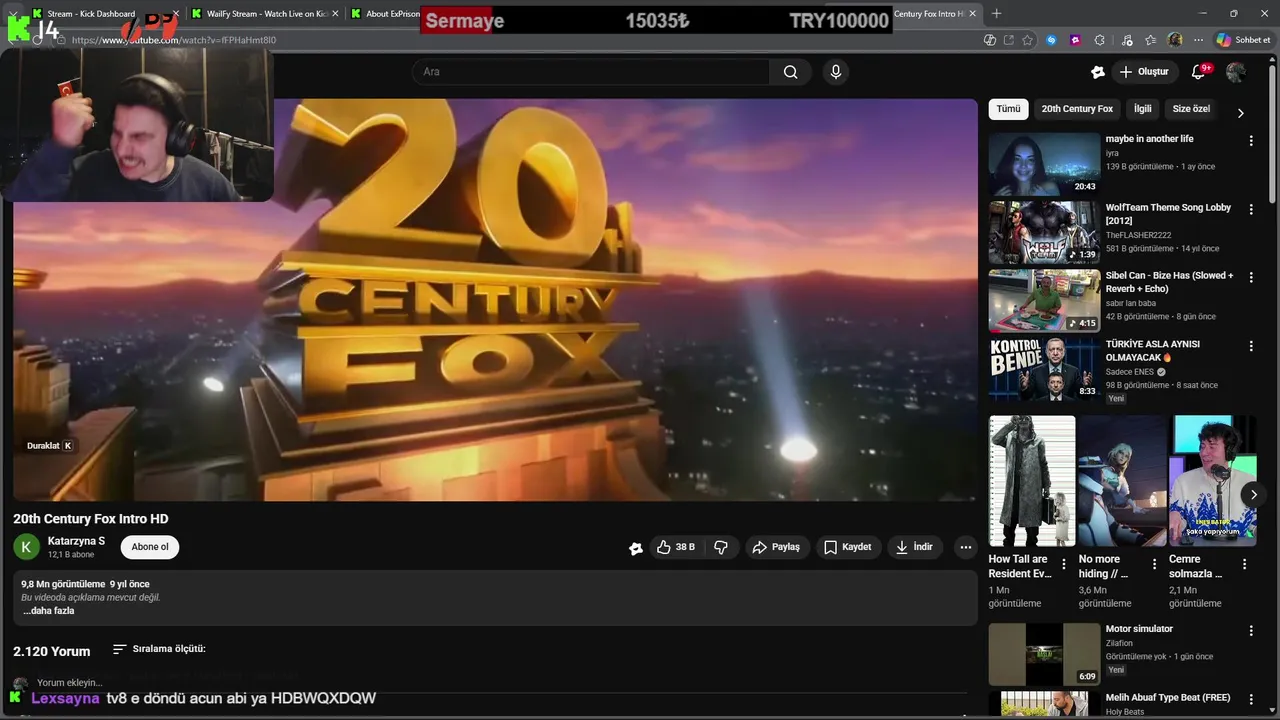The image size is (1280, 720).
Task: Click the Shazam extension icon in toolbar
Action: [x=1051, y=40]
